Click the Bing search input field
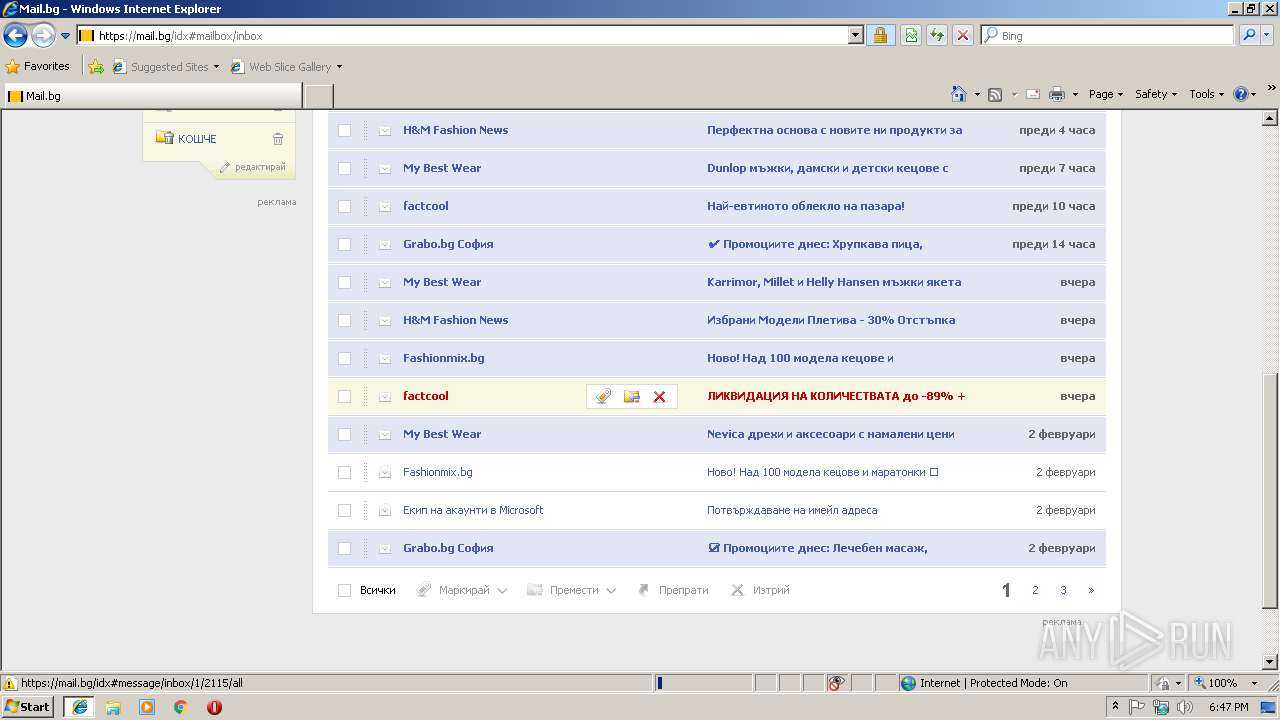The image size is (1280, 720). coord(1108,35)
